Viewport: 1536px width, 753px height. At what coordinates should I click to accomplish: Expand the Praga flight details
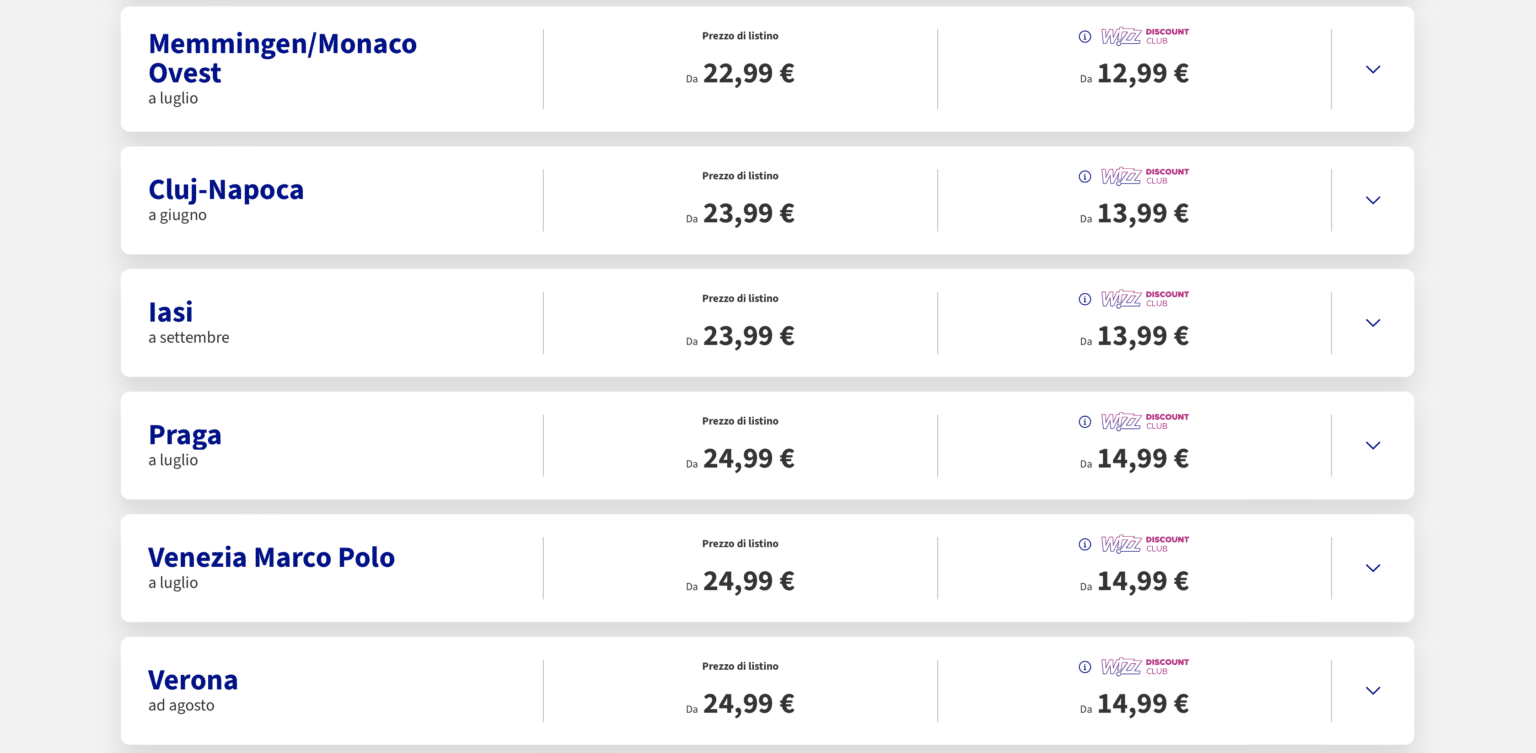(1373, 446)
